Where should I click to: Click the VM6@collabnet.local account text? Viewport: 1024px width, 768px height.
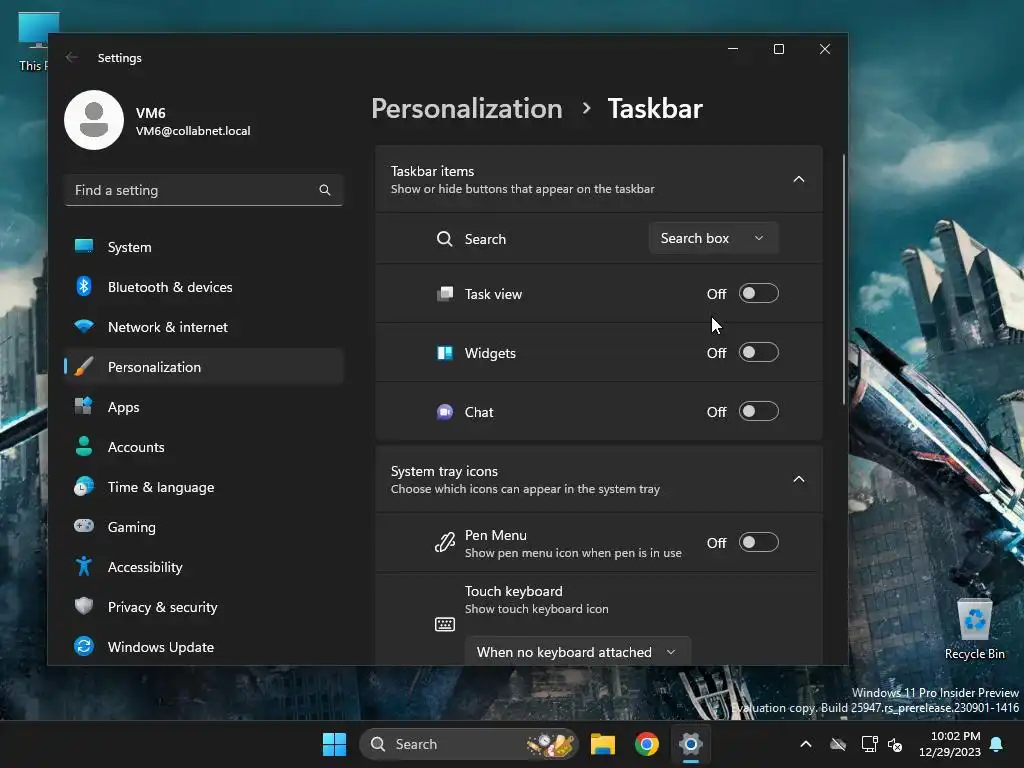tap(193, 131)
